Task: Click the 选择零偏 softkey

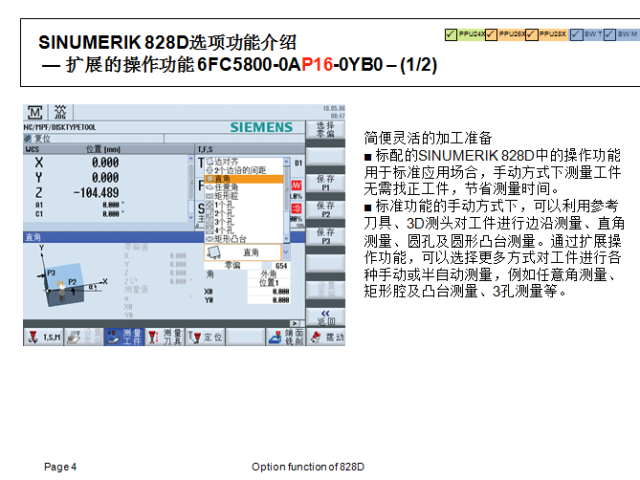Action: click(325, 130)
